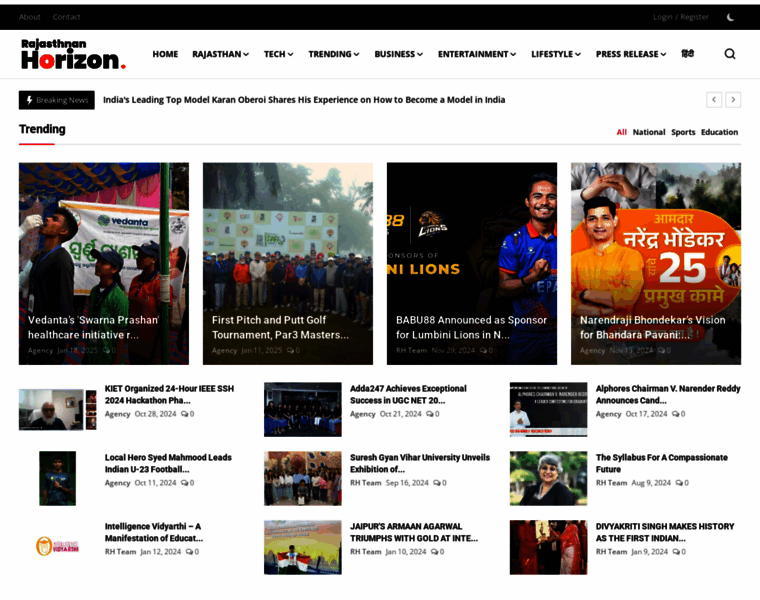Open Narendraji Bhondekar's Vision featured card
Image resolution: width=760 pixels, height=600 pixels.
656,263
